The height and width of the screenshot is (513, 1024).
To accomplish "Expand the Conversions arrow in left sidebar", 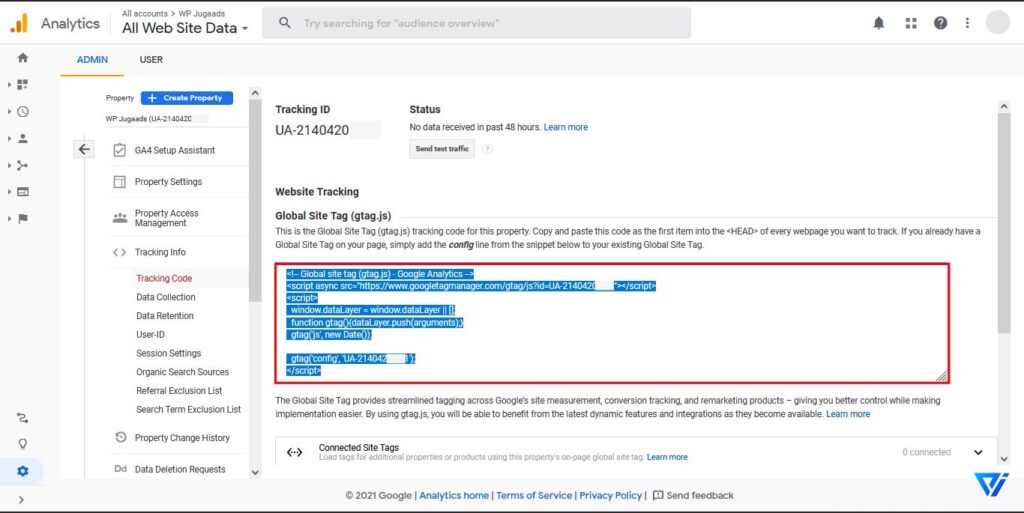I will click(x=9, y=219).
